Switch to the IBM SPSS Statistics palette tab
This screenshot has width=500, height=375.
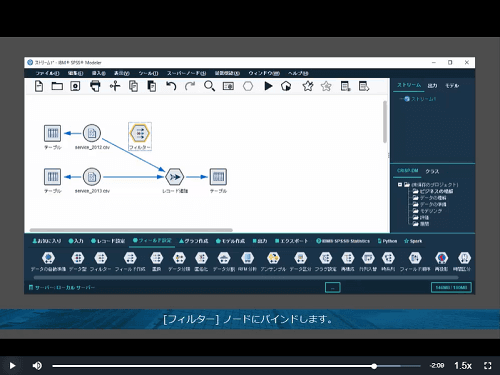pos(343,241)
